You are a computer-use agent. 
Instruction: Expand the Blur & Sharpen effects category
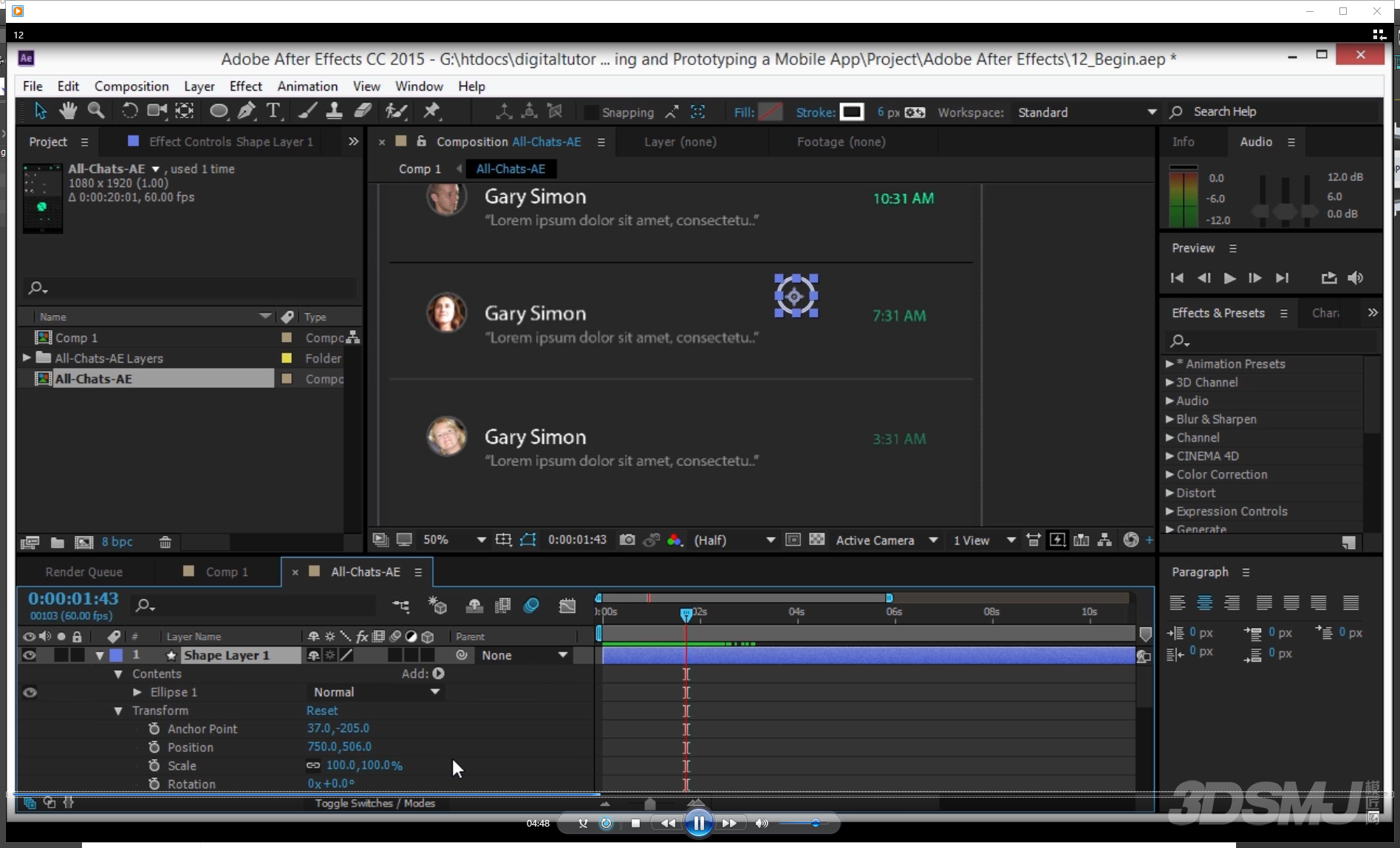coord(1169,419)
